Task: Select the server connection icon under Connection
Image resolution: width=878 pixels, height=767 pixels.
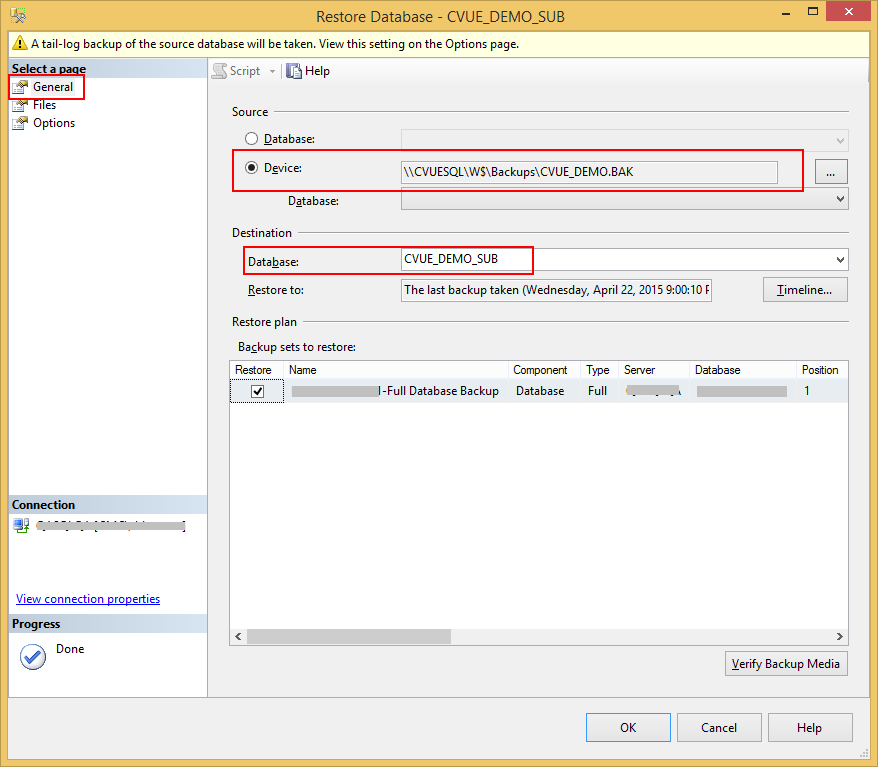Action: click(x=21, y=525)
